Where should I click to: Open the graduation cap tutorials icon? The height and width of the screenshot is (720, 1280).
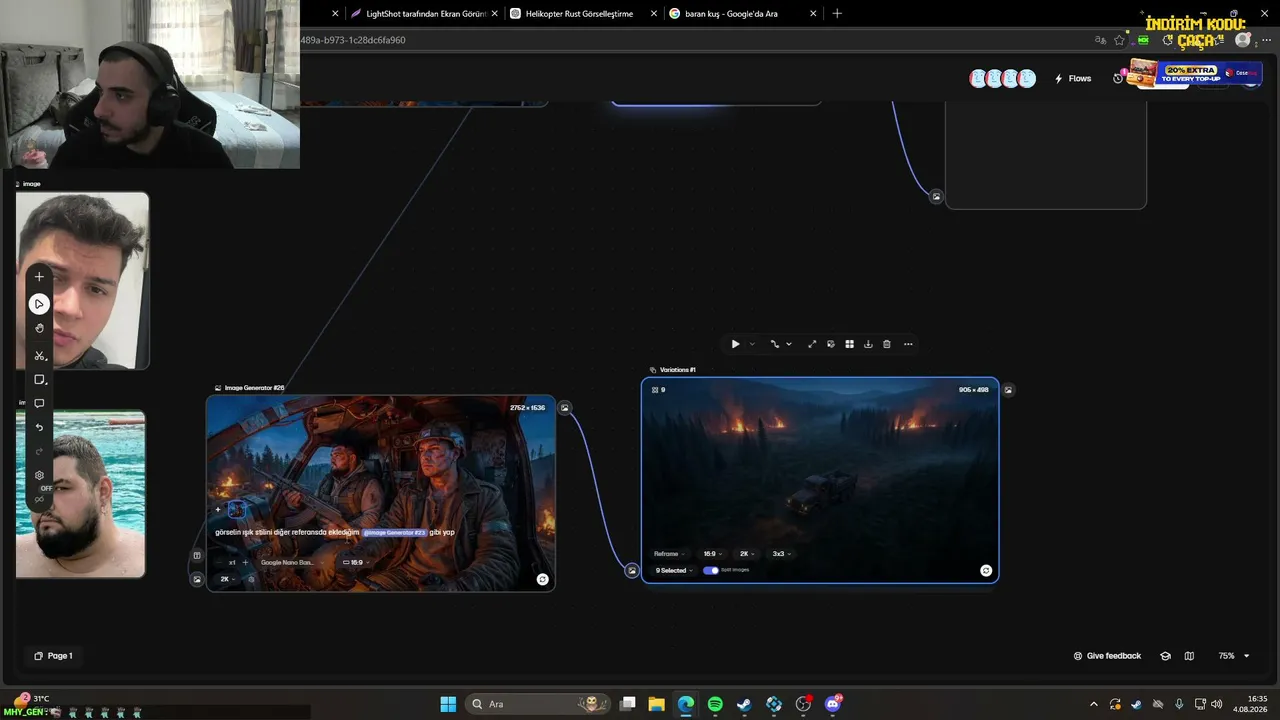click(x=1165, y=656)
